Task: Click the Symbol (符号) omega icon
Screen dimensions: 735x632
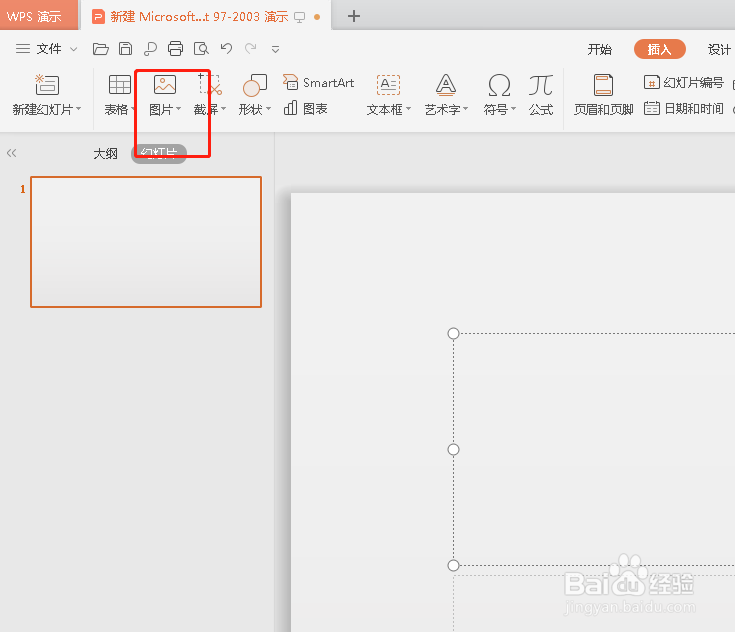Action: coord(499,85)
